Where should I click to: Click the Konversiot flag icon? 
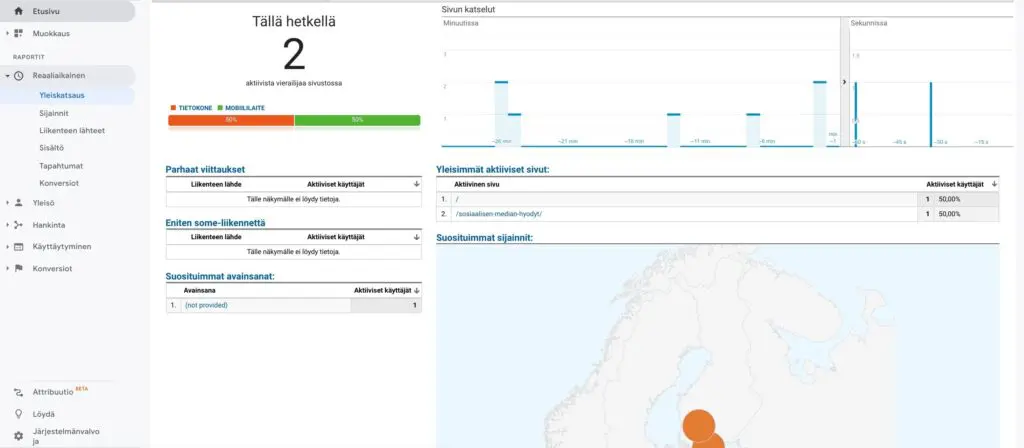point(19,268)
